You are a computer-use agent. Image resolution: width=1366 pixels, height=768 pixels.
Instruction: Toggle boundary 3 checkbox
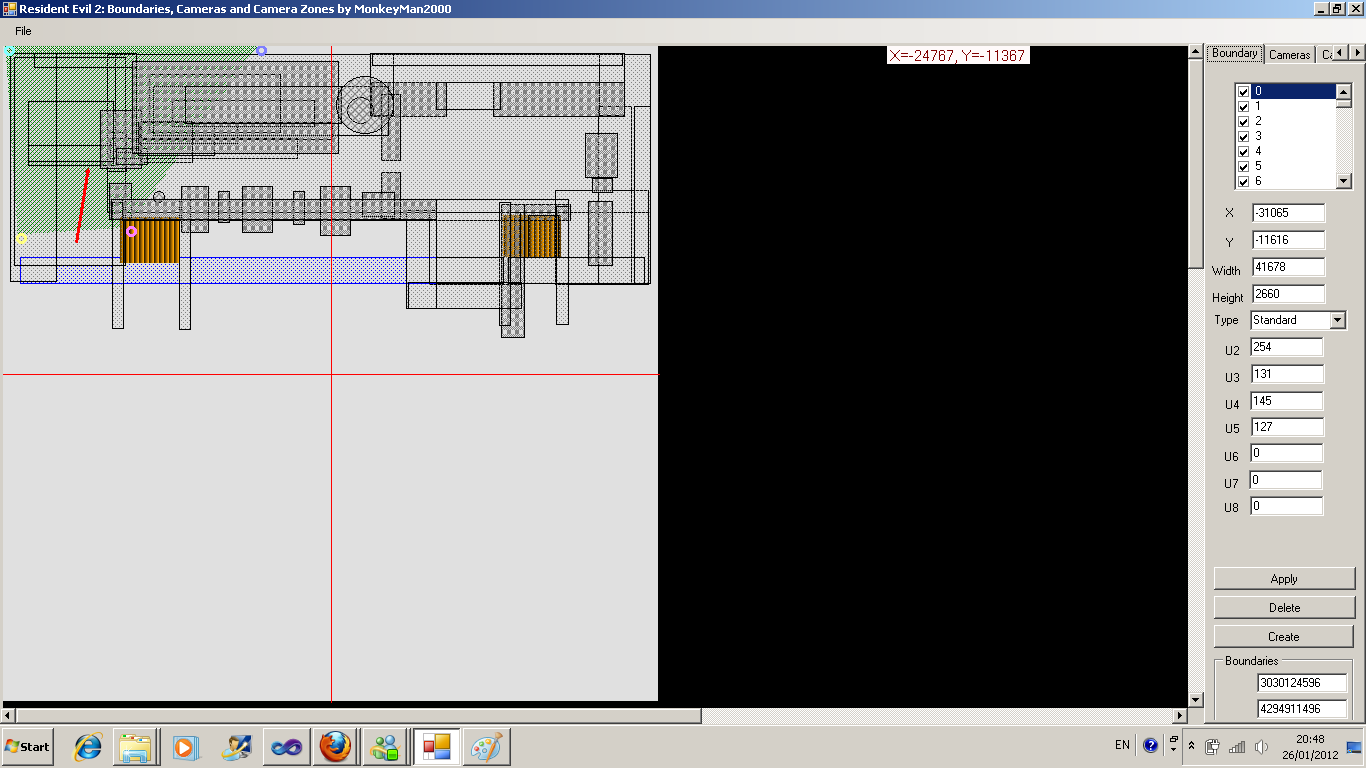(x=1244, y=137)
